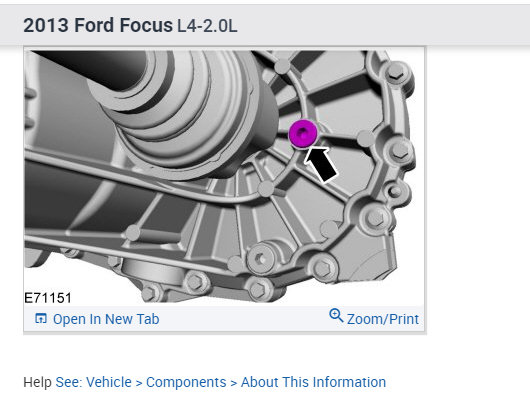This screenshot has width=530, height=409.
Task: Click the Help label text
Action: tap(37, 382)
